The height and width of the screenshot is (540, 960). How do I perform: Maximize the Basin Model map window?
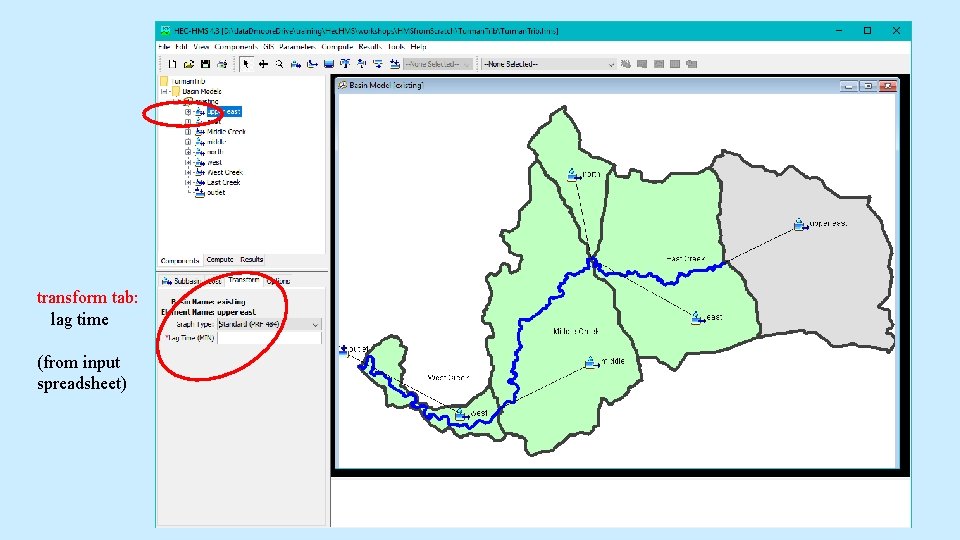coord(868,86)
